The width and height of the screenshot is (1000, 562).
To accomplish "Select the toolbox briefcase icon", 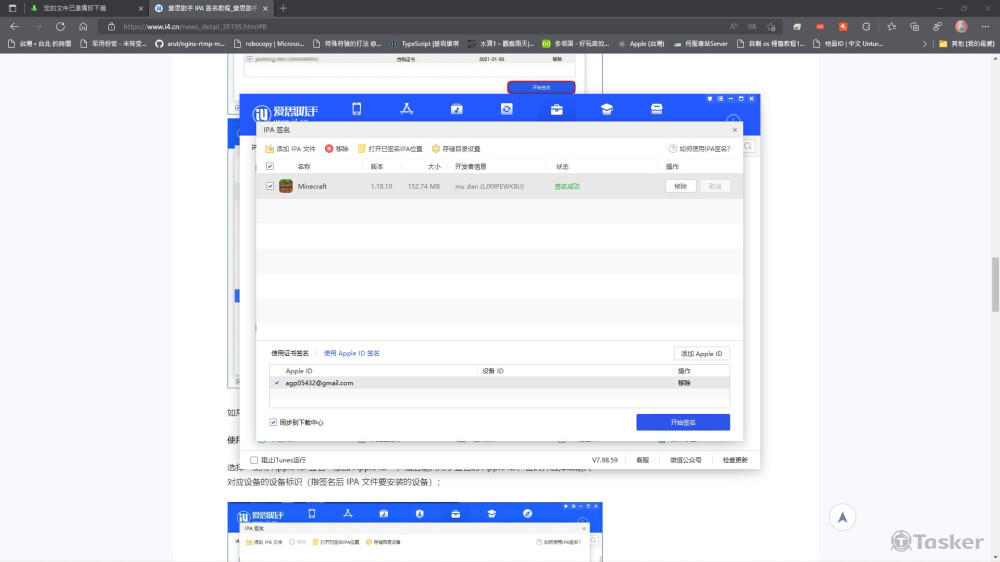I will [557, 109].
